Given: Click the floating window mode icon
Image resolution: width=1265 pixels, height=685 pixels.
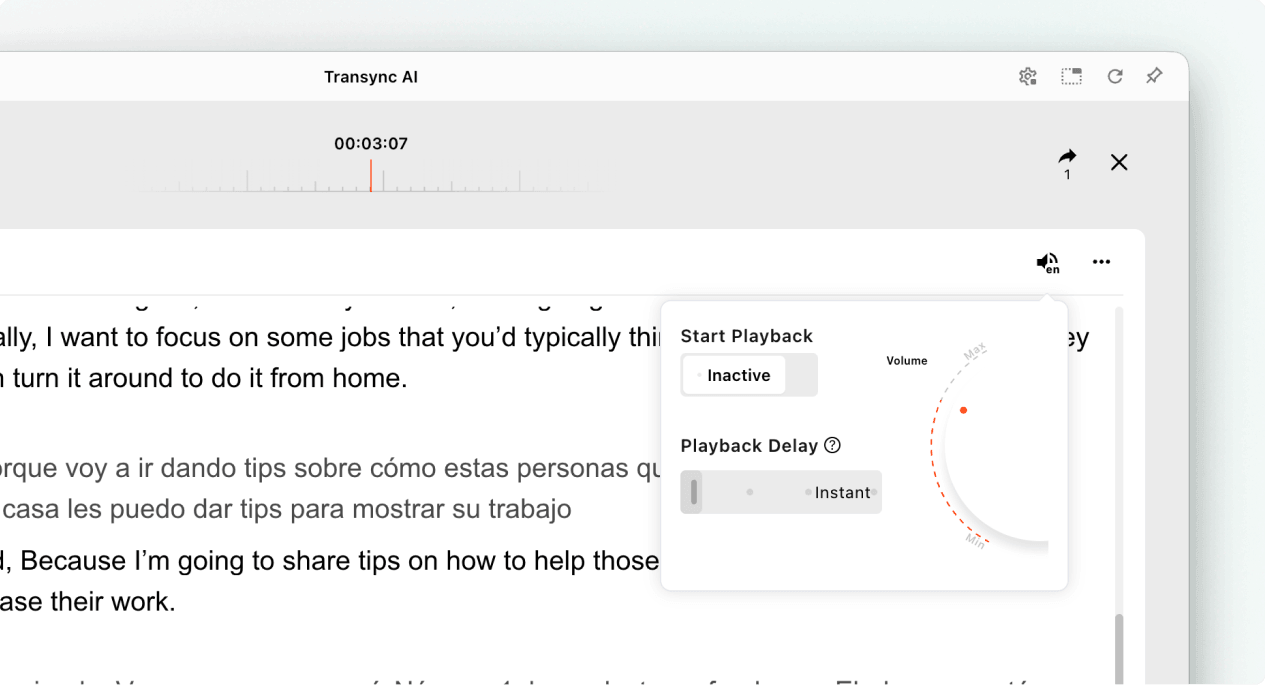Looking at the screenshot, I should tap(1071, 77).
